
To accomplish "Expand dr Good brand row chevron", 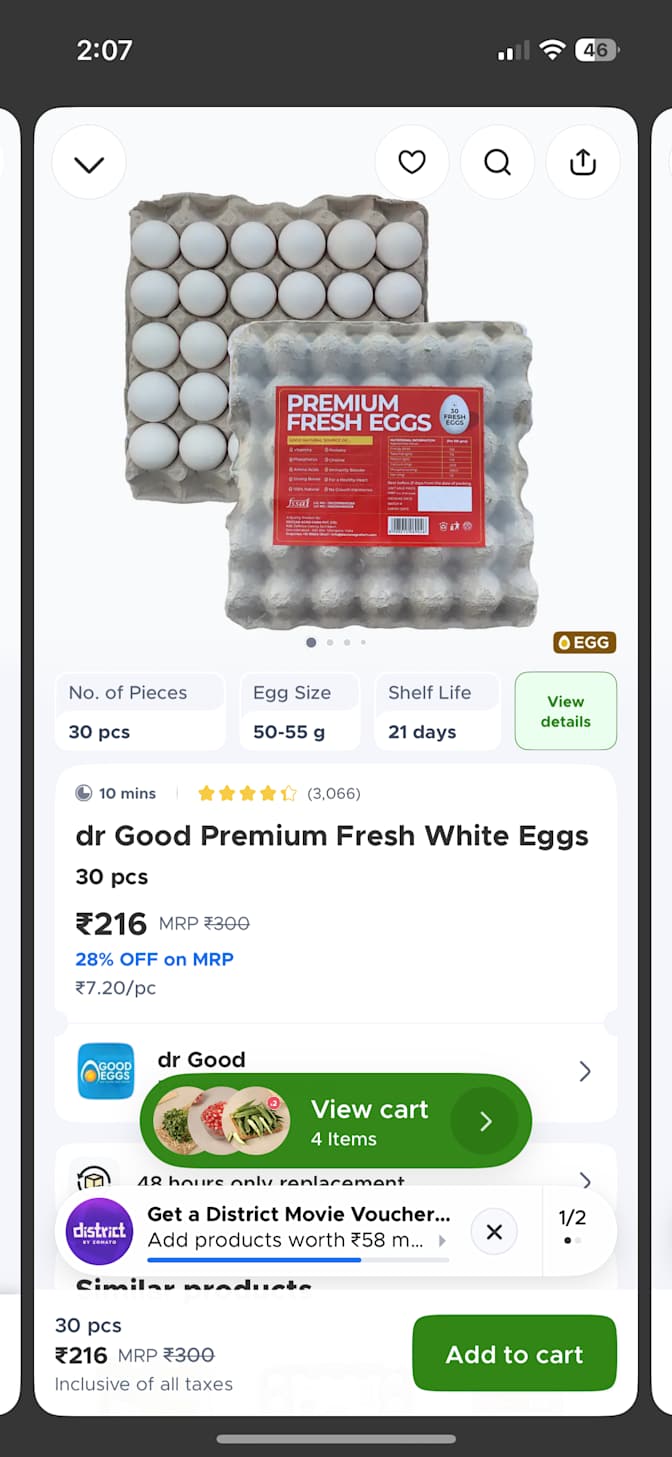I will click(585, 1071).
